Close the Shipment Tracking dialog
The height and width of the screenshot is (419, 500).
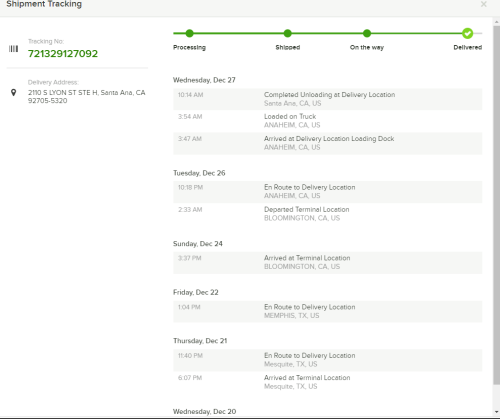[483, 4]
